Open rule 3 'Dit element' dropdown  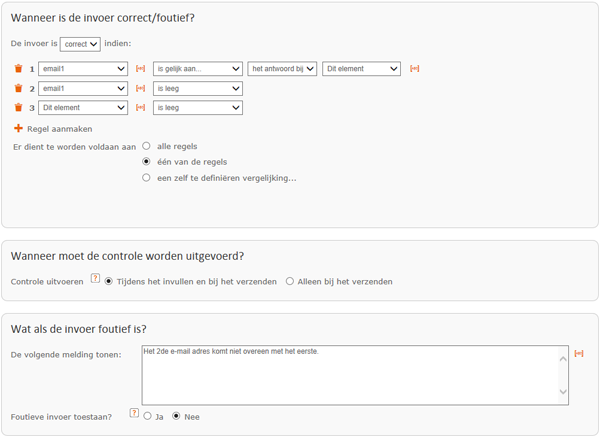pyautogui.click(x=83, y=108)
